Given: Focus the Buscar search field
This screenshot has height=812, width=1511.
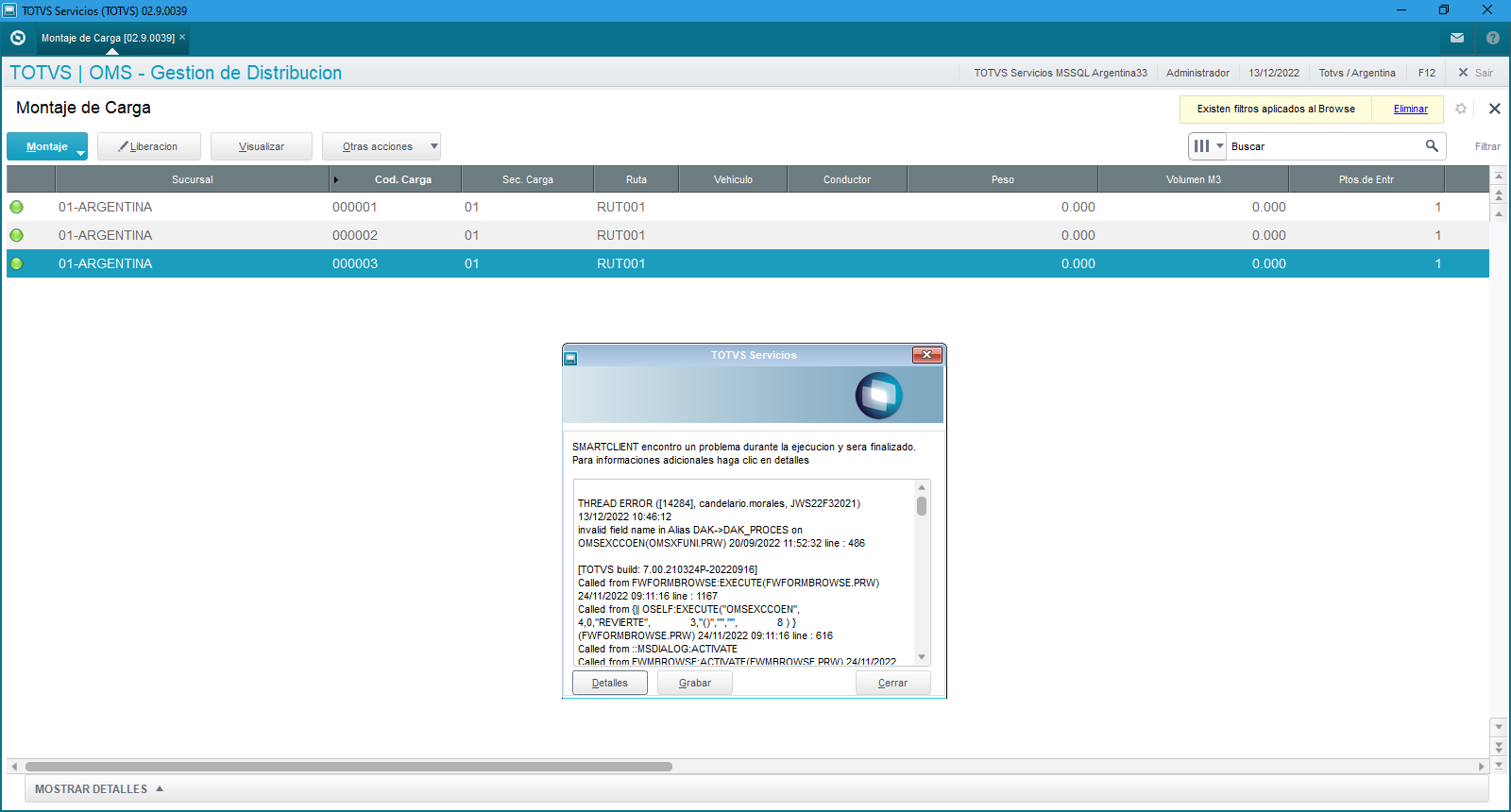Looking at the screenshot, I should [x=1324, y=146].
